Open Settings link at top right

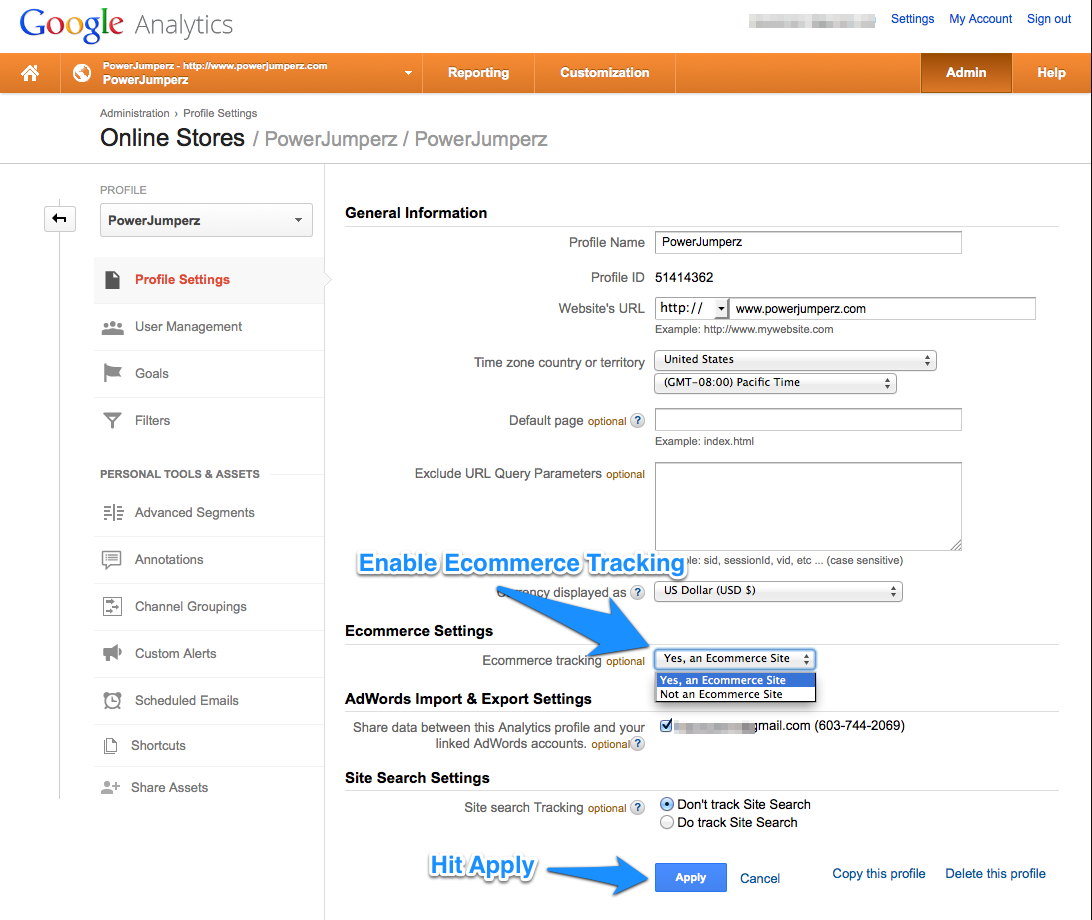[912, 19]
